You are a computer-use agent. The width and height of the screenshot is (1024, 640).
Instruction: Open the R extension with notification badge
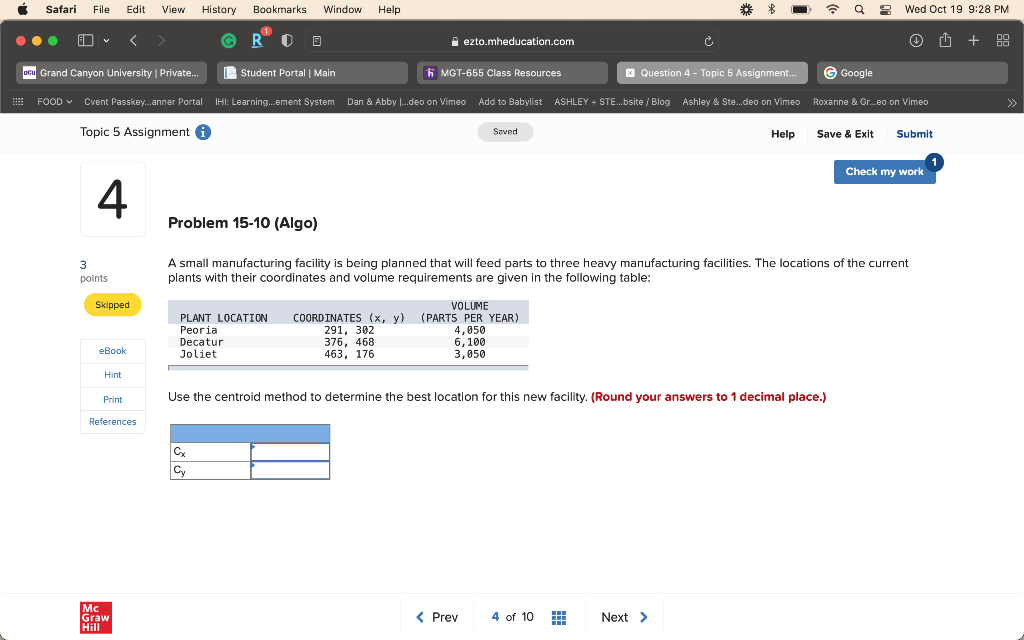pyautogui.click(x=257, y=40)
